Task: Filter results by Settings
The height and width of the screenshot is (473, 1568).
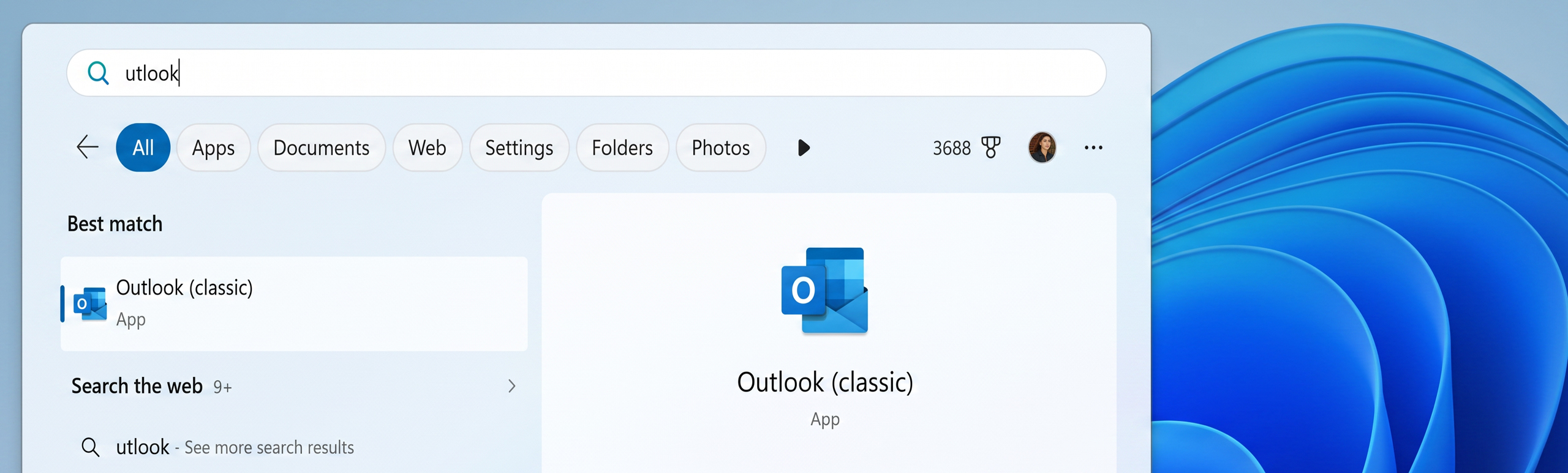Action: pyautogui.click(x=519, y=147)
